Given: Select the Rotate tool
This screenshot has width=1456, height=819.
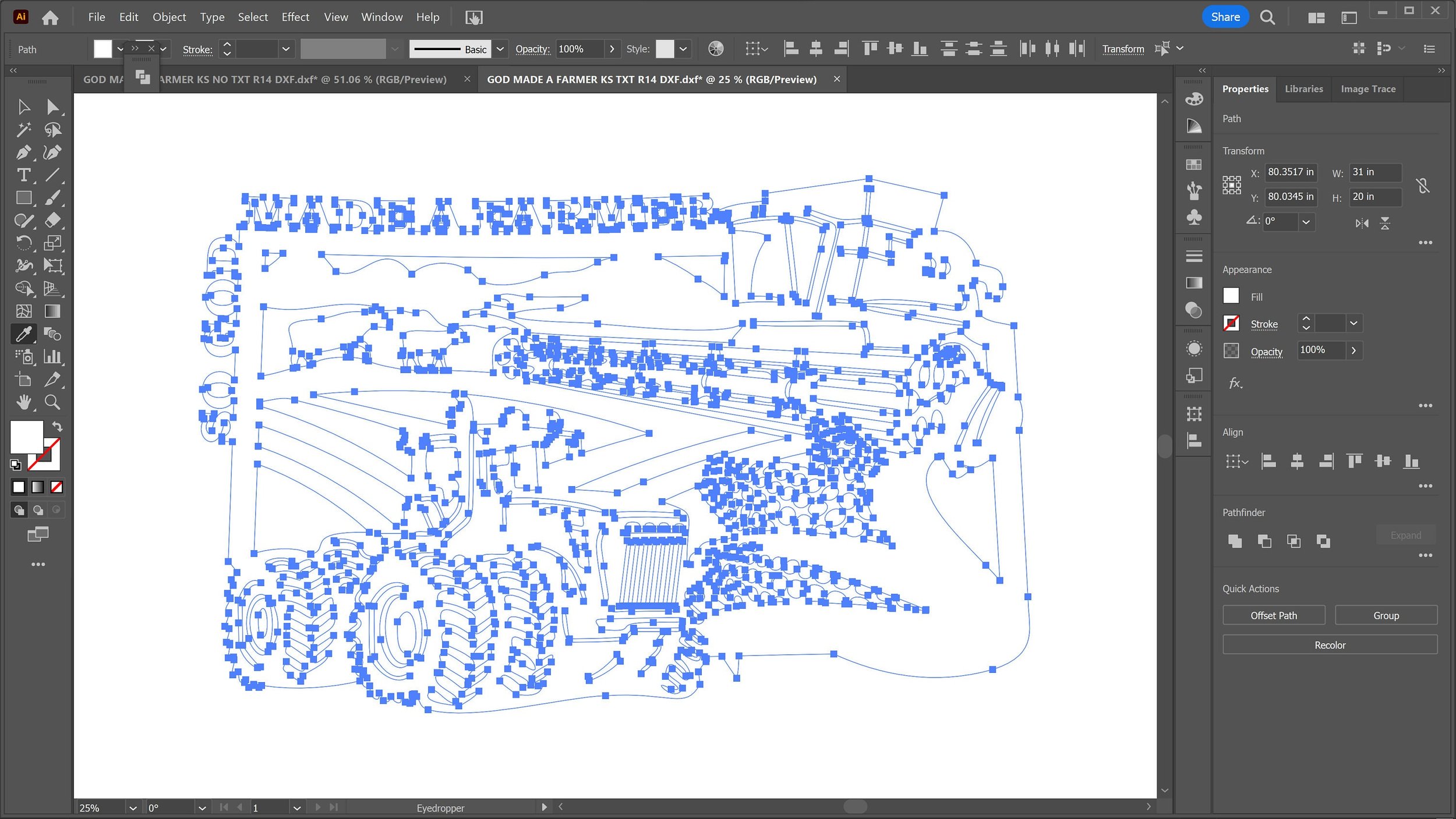Looking at the screenshot, I should click(24, 243).
